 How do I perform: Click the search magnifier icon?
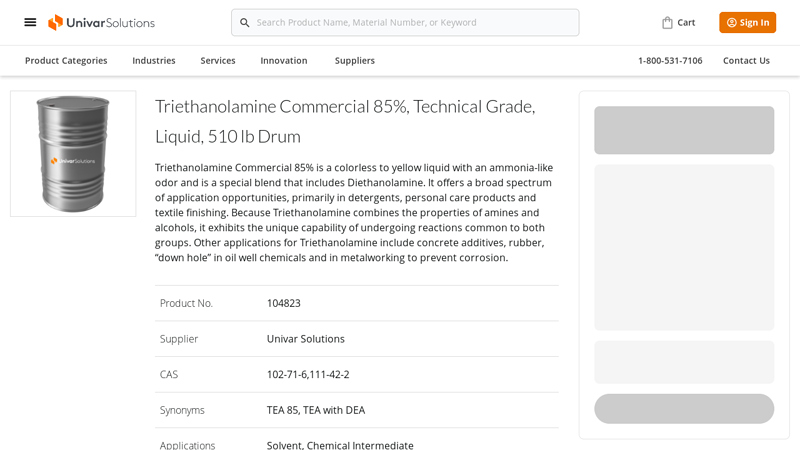coord(245,22)
